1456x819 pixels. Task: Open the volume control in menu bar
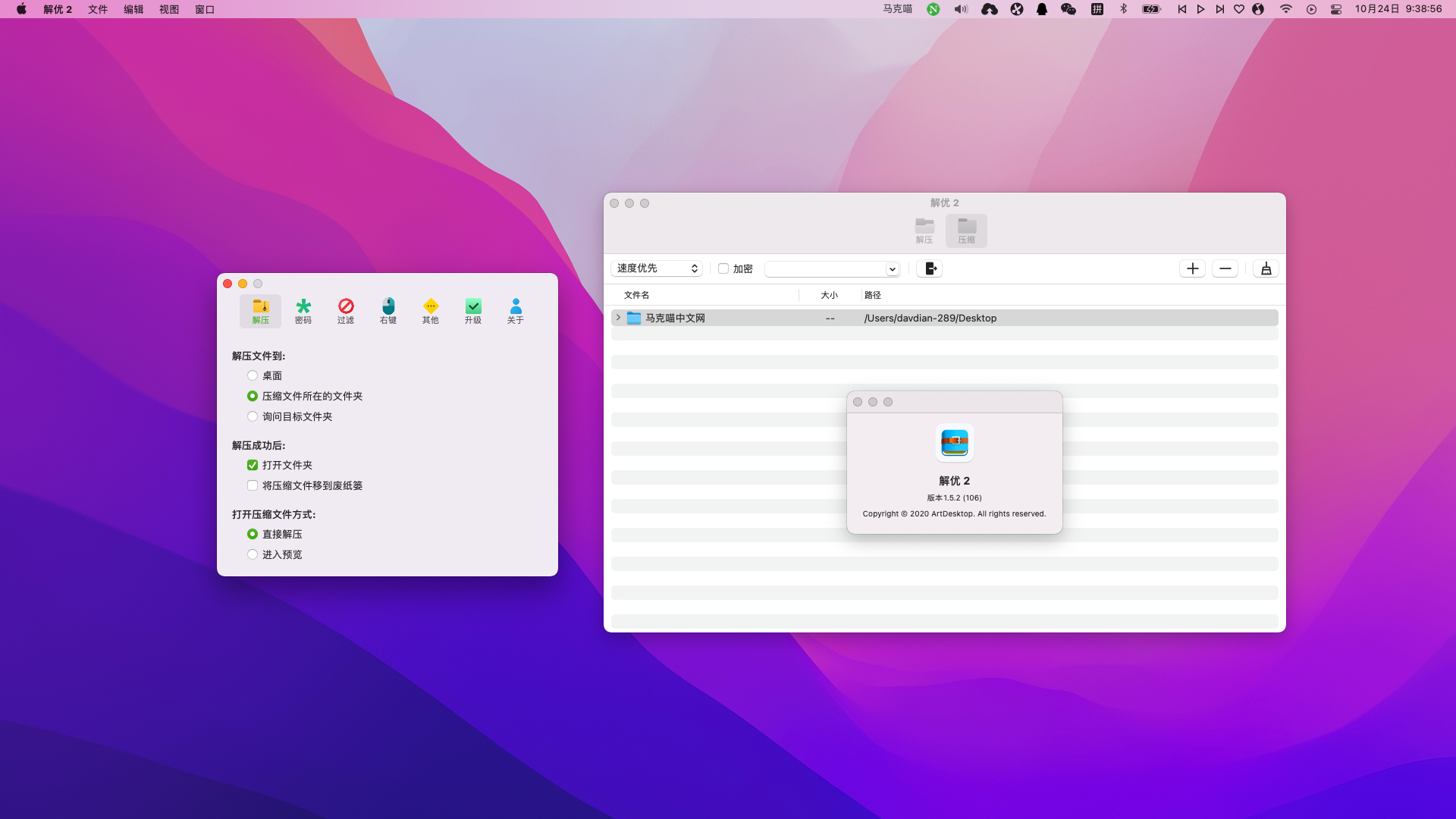[961, 9]
